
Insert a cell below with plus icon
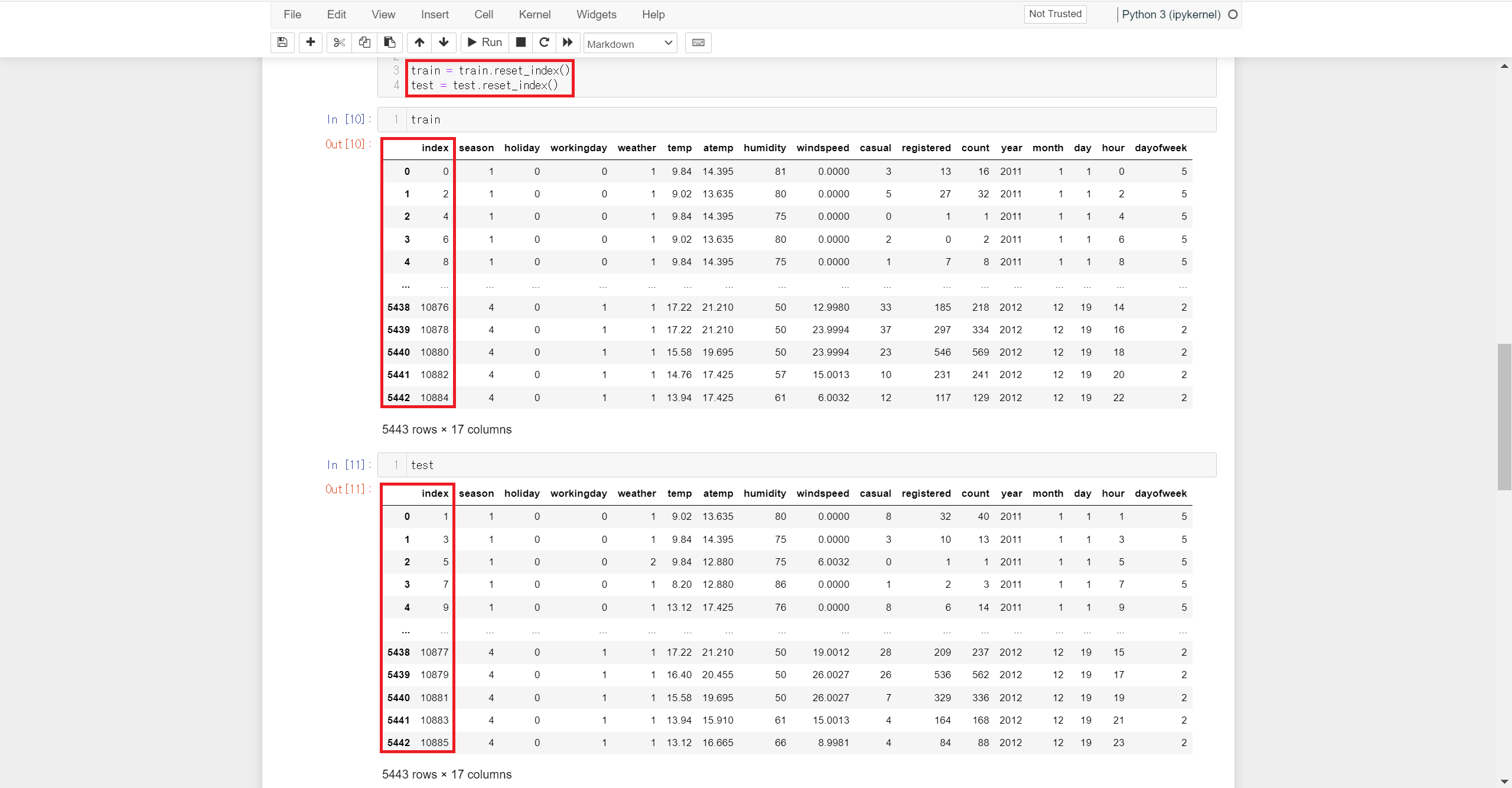pyautogui.click(x=310, y=43)
